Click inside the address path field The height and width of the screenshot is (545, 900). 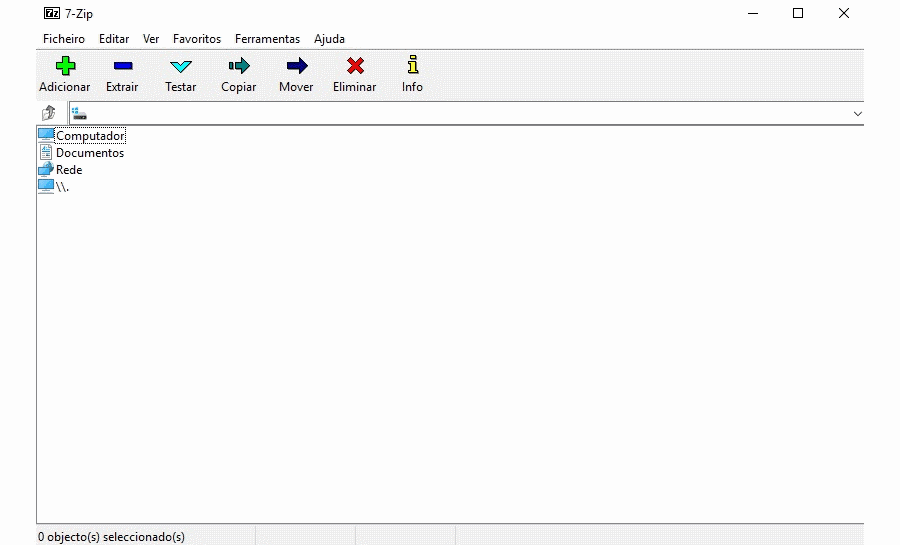466,114
